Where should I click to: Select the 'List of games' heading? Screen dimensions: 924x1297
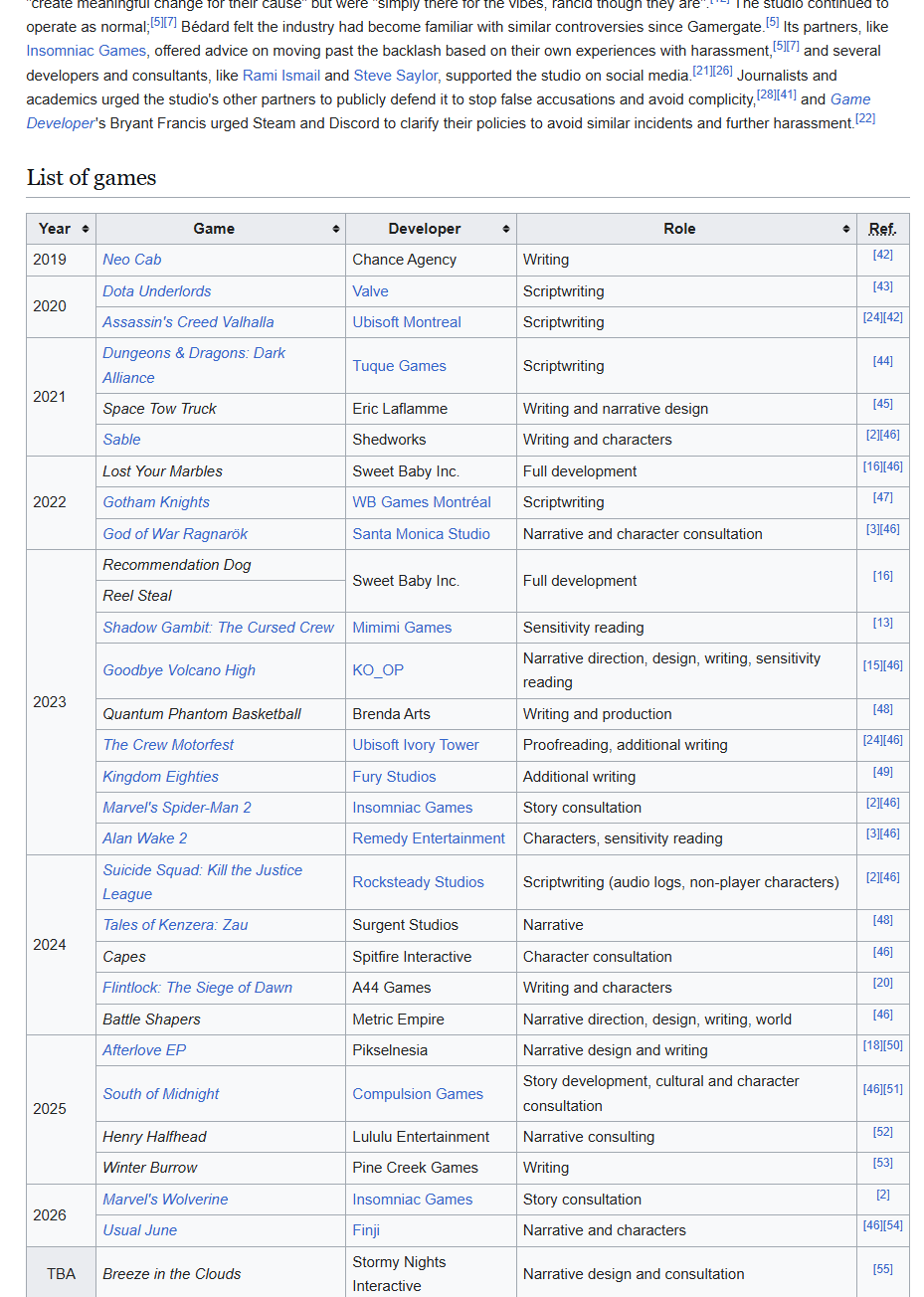click(92, 178)
